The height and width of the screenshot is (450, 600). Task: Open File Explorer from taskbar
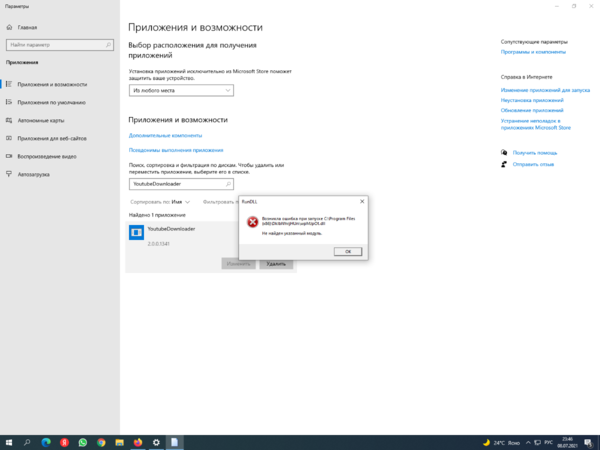pyautogui.click(x=119, y=443)
